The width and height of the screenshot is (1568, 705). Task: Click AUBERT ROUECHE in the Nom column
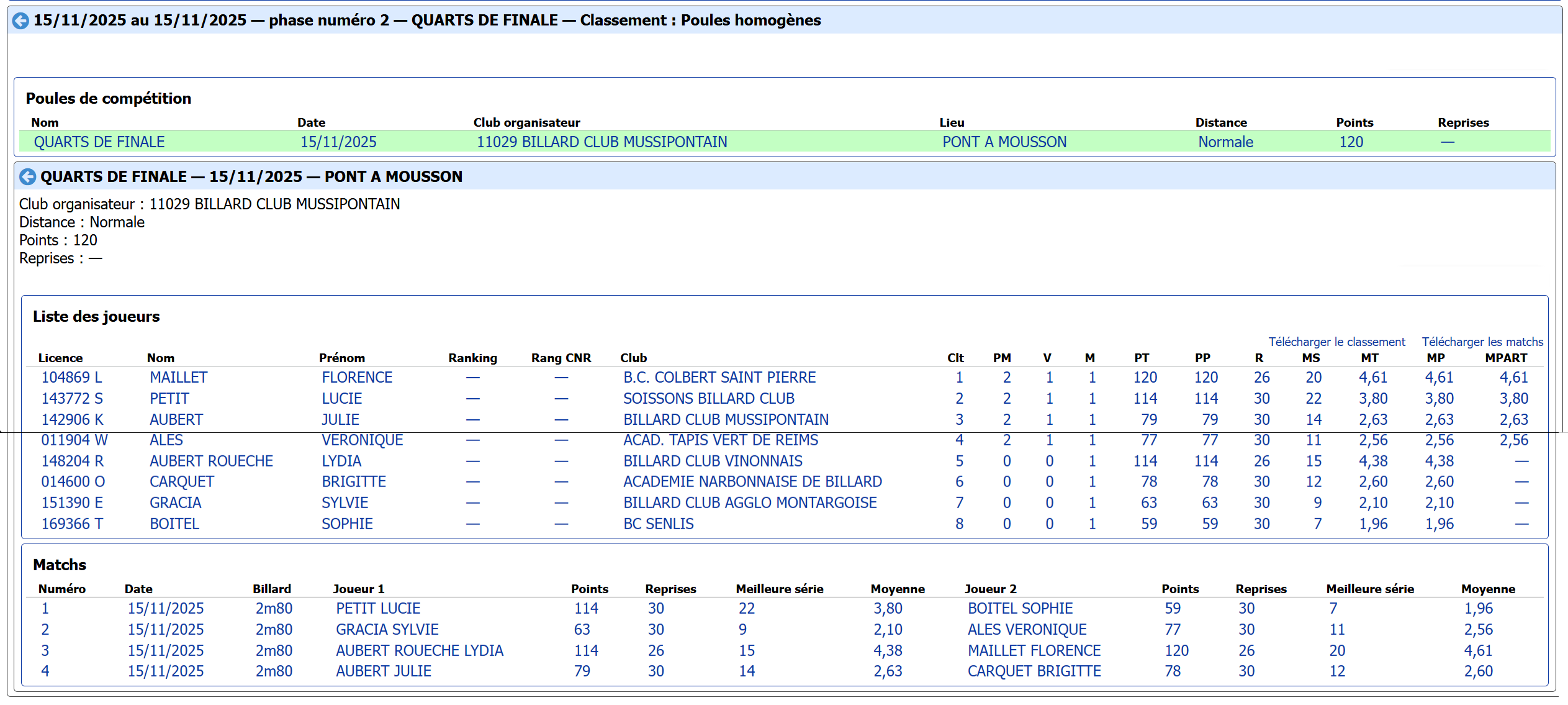(211, 462)
